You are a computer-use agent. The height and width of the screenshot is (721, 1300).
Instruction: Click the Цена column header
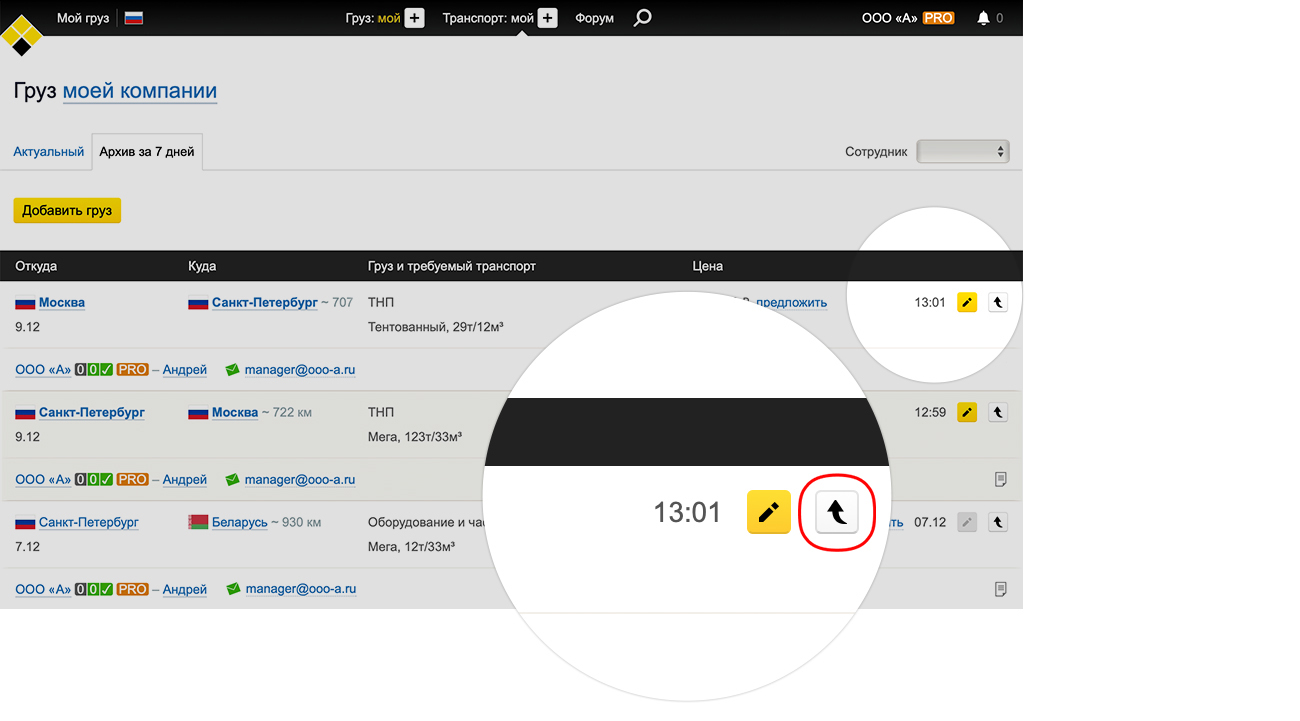(x=708, y=266)
